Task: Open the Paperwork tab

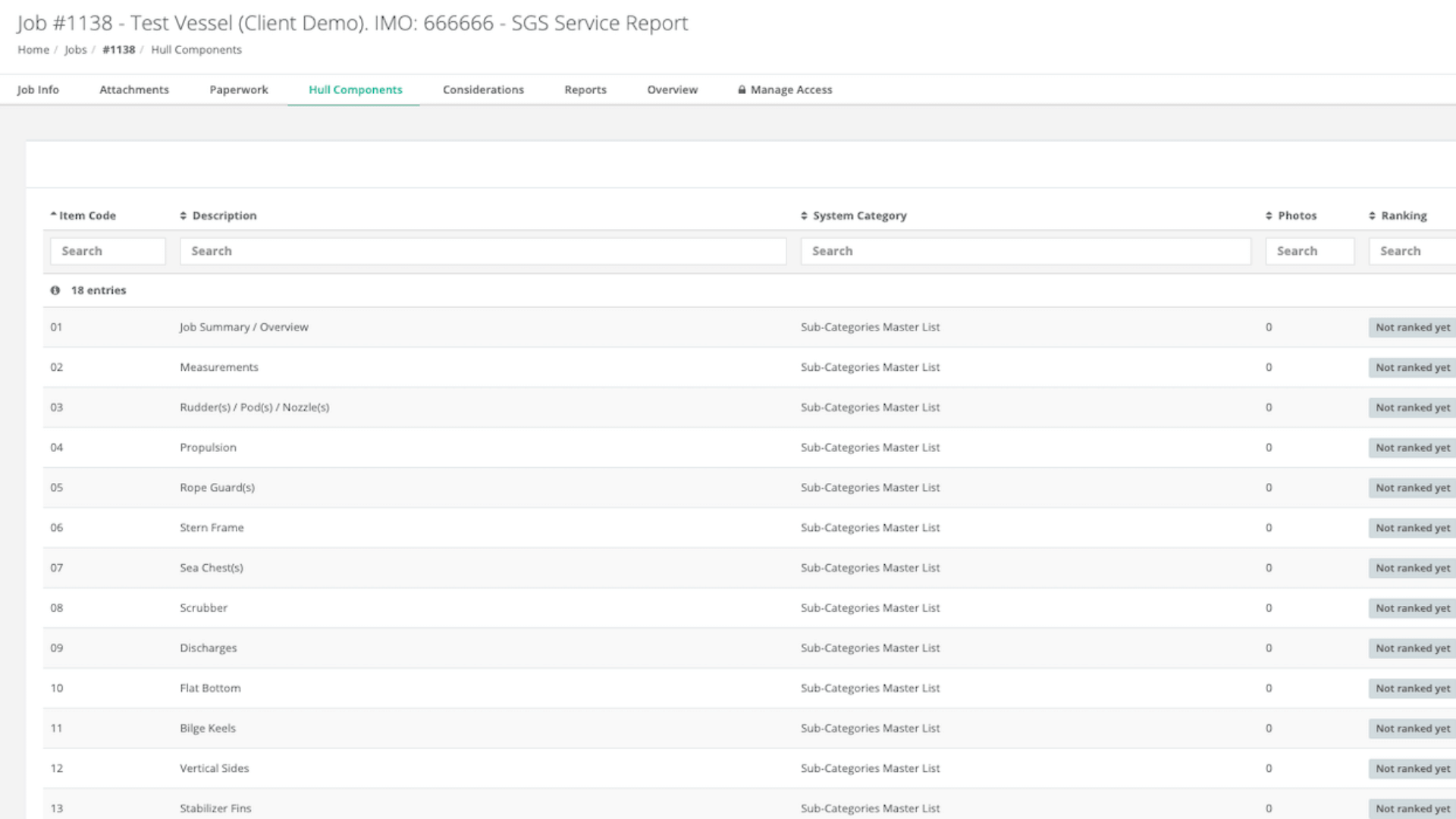Action: pyautogui.click(x=239, y=89)
